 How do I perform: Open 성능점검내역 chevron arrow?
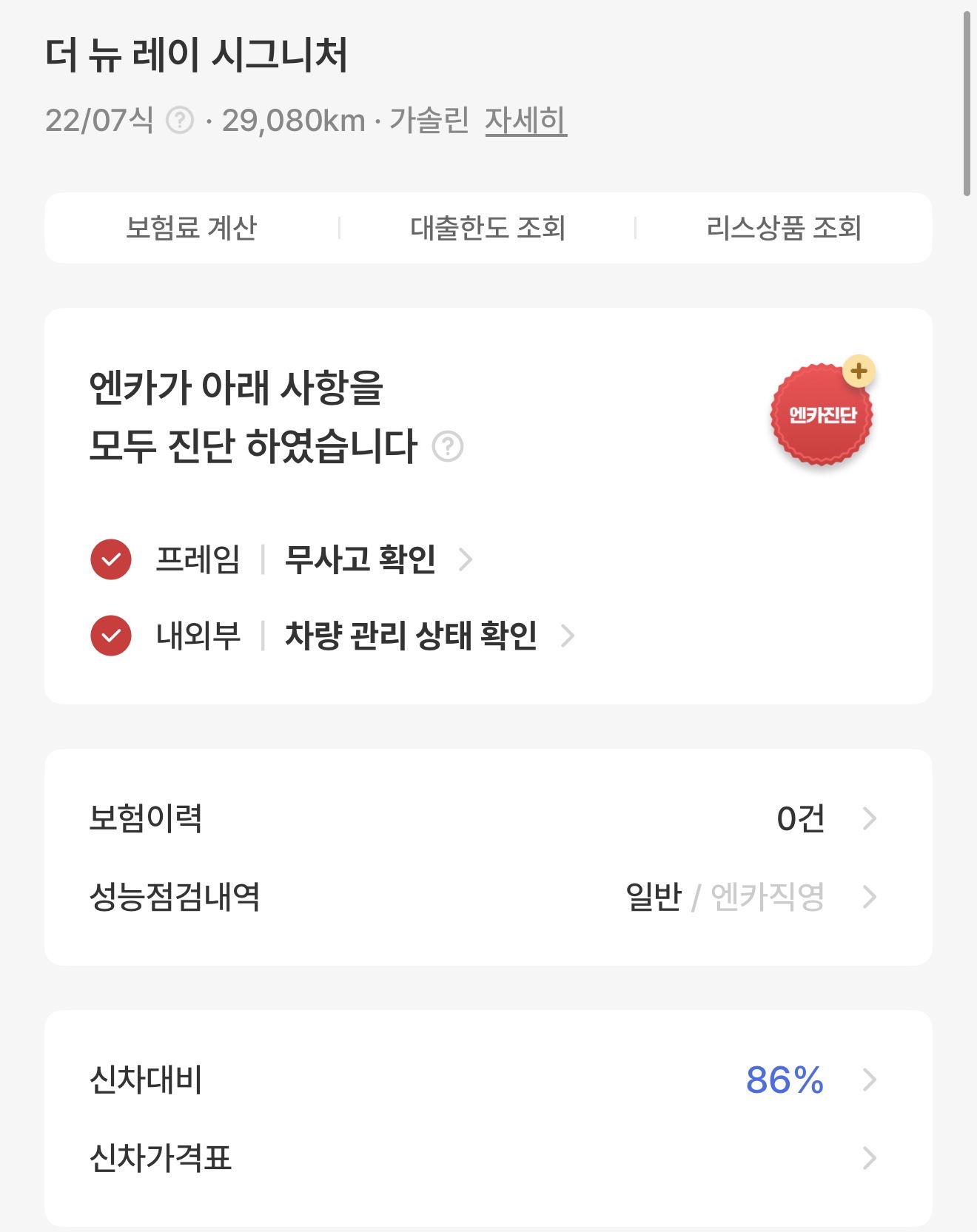pos(870,897)
